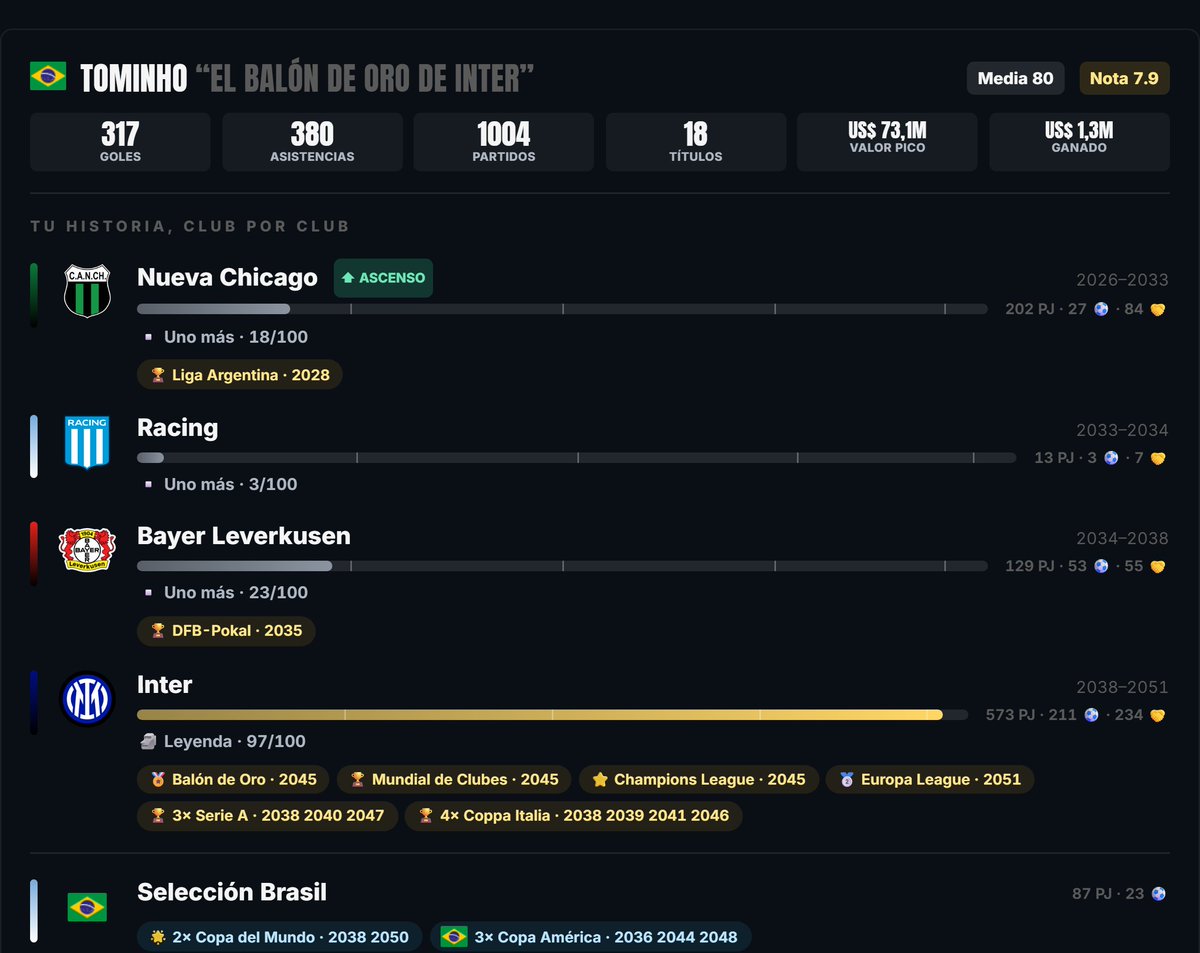Click the "13 PJ" matches stat
Image resolution: width=1200 pixels, height=953 pixels.
pyautogui.click(x=1054, y=458)
